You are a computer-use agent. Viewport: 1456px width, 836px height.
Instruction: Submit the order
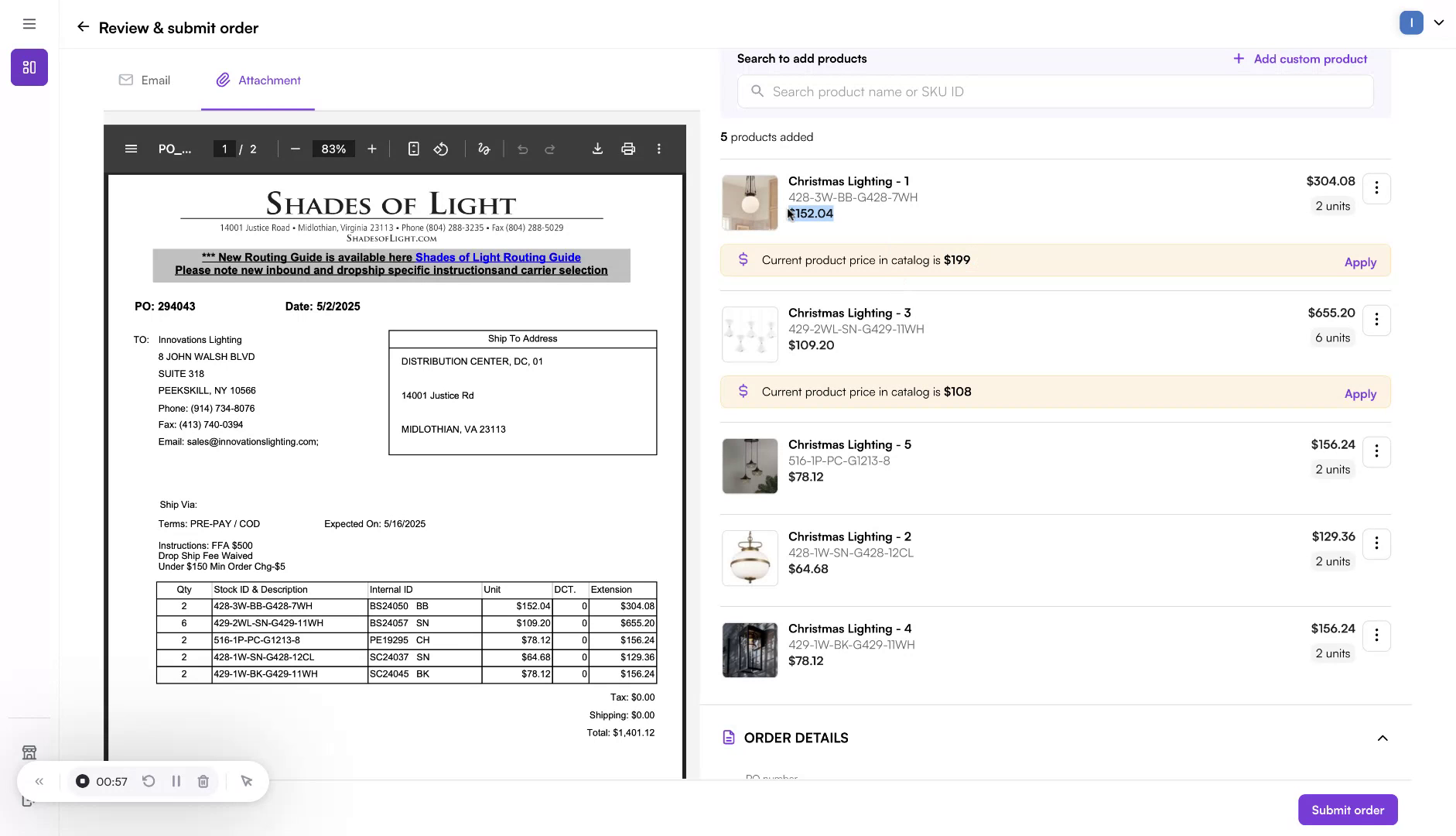pos(1347,809)
